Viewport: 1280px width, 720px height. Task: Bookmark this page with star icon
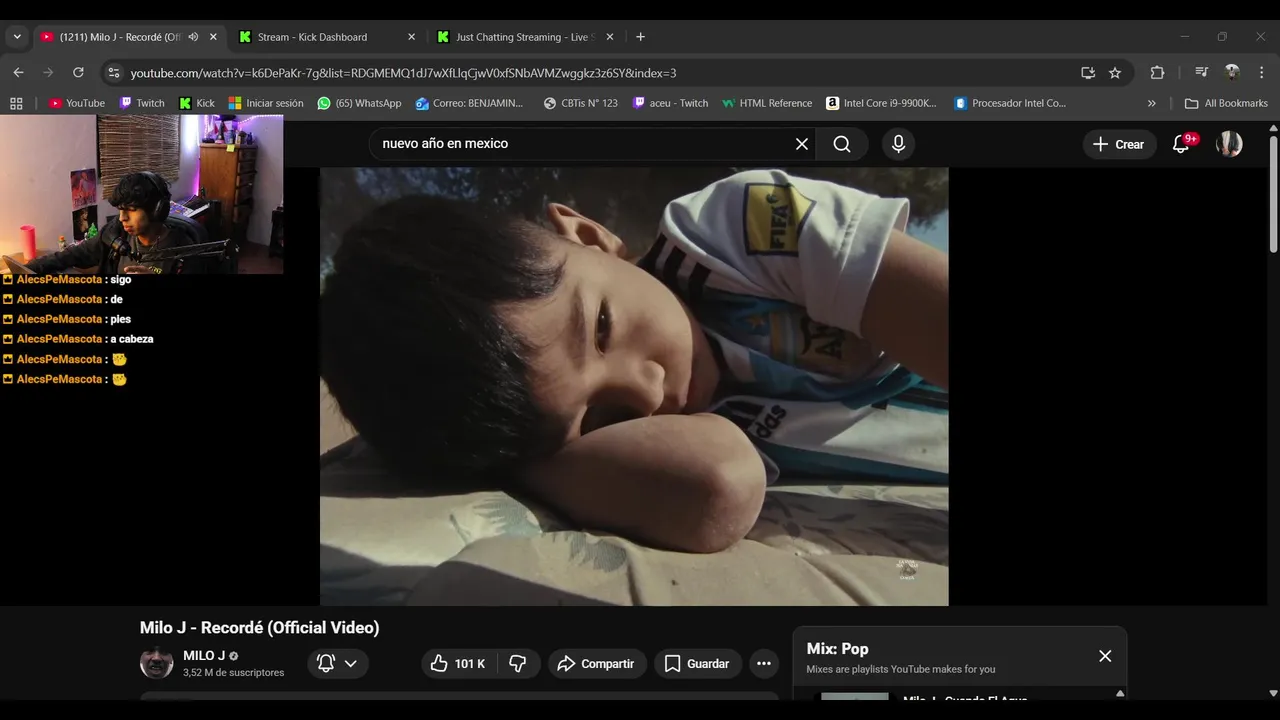1115,73
